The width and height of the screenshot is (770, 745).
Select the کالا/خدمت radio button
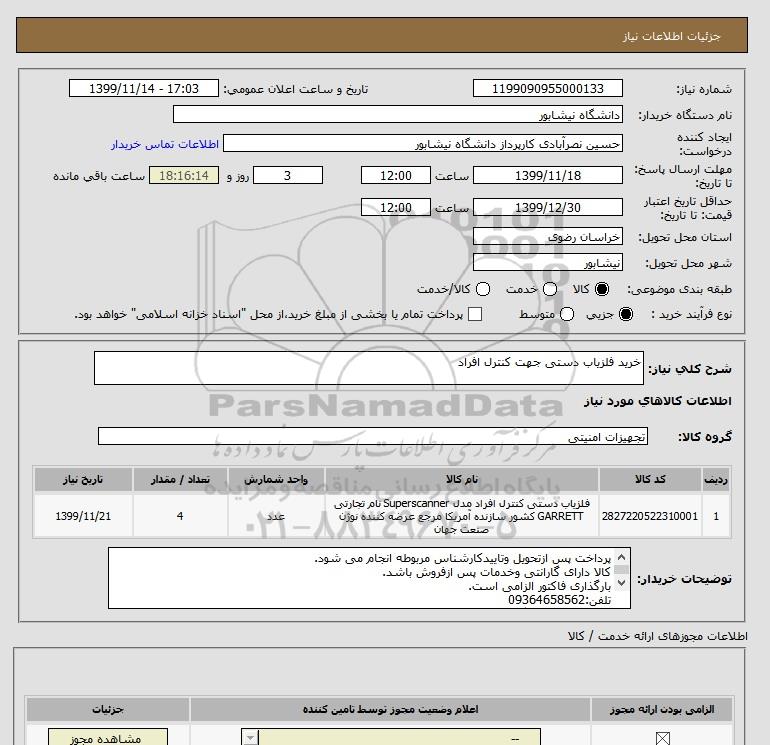pyautogui.click(x=483, y=289)
